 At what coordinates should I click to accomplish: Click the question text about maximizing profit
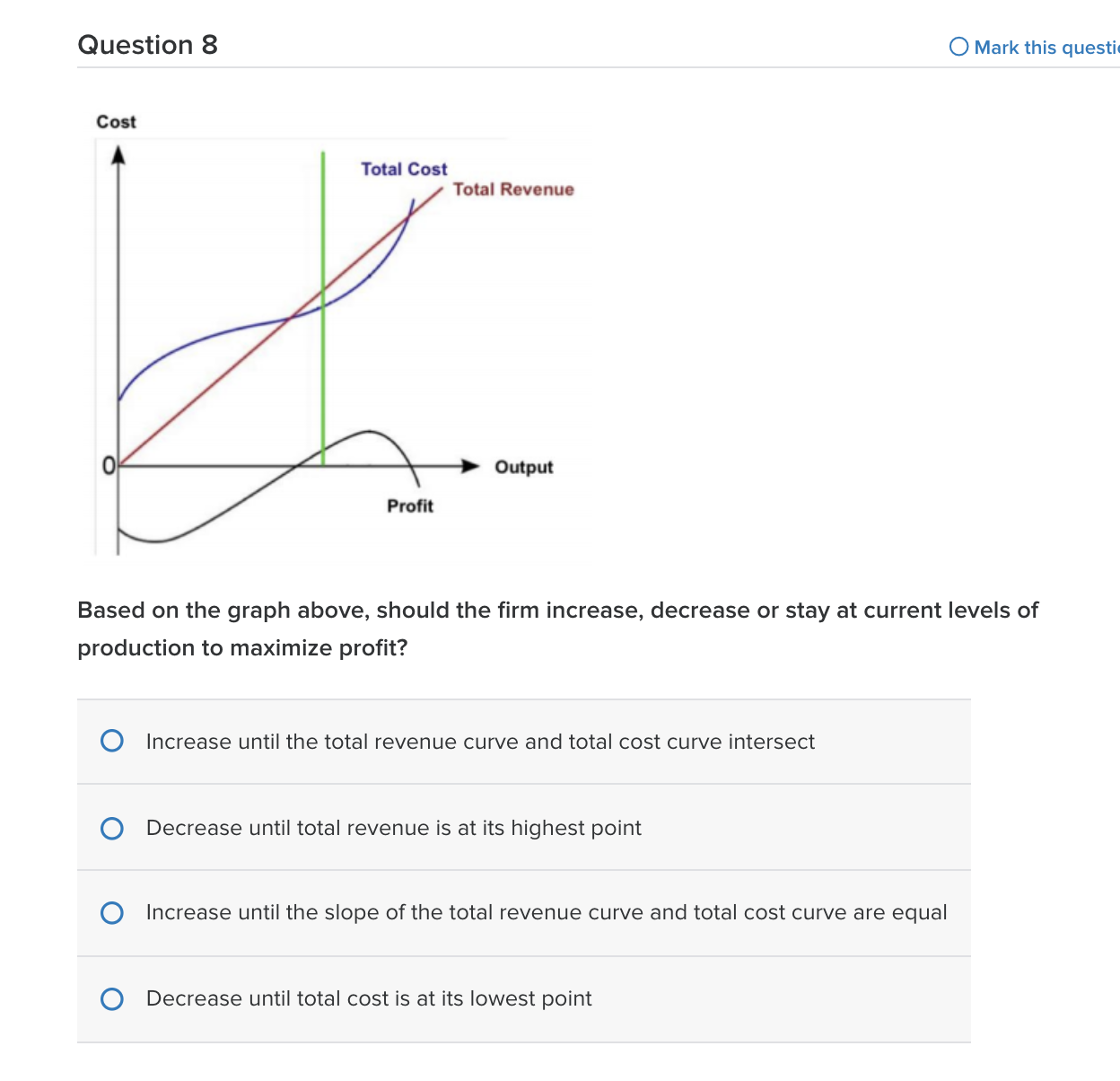click(x=556, y=628)
